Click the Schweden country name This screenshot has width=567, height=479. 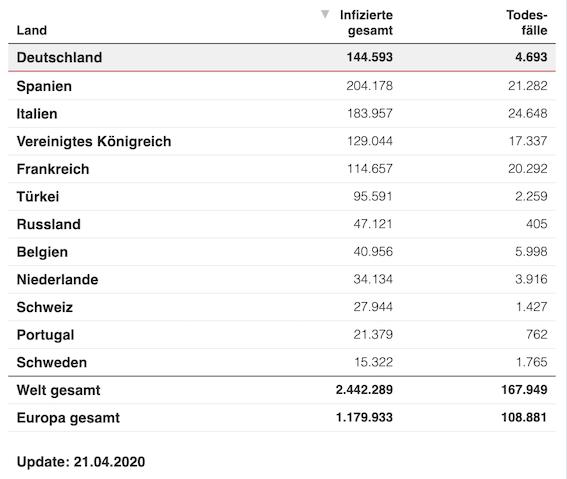coord(52,362)
